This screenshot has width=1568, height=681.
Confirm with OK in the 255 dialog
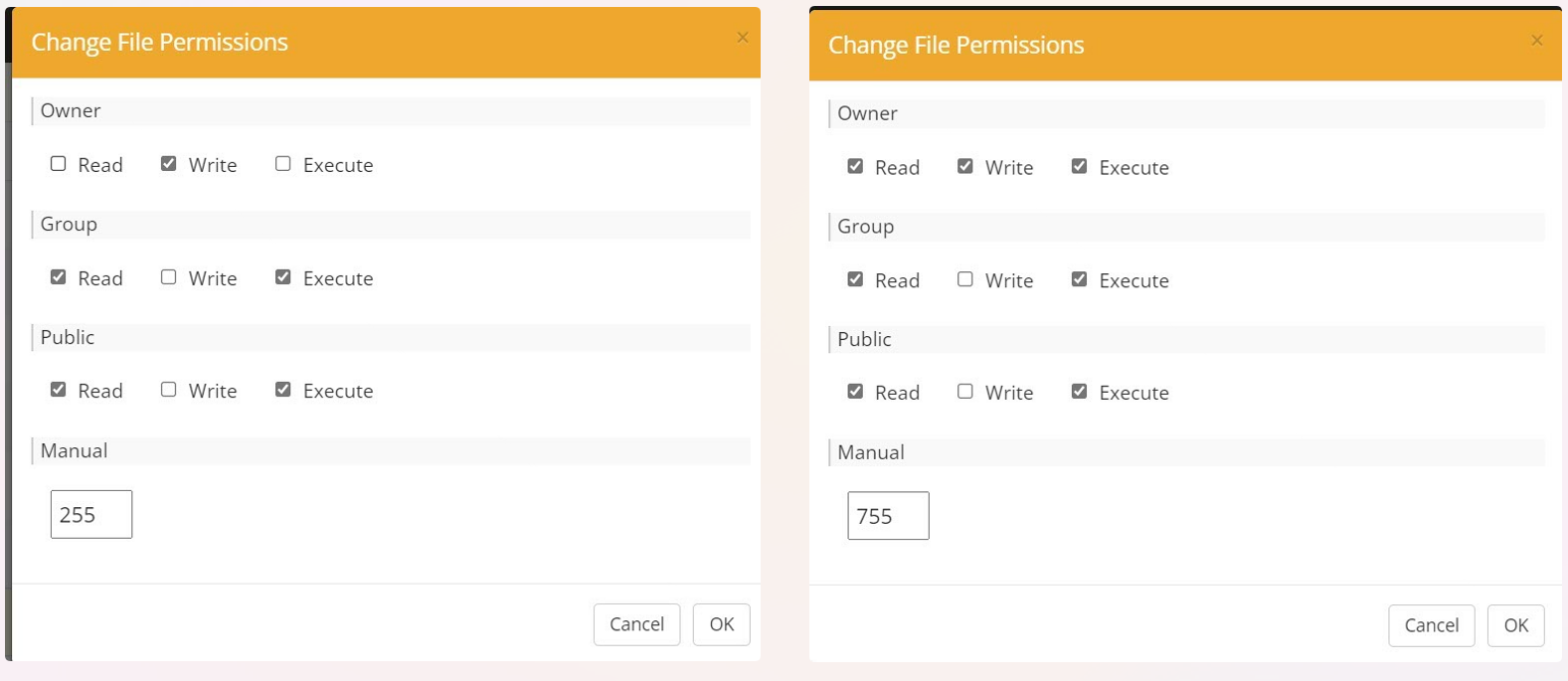click(x=721, y=624)
